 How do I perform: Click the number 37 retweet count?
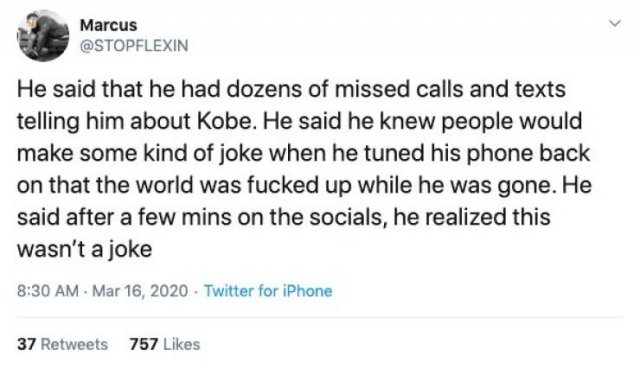click(x=27, y=344)
